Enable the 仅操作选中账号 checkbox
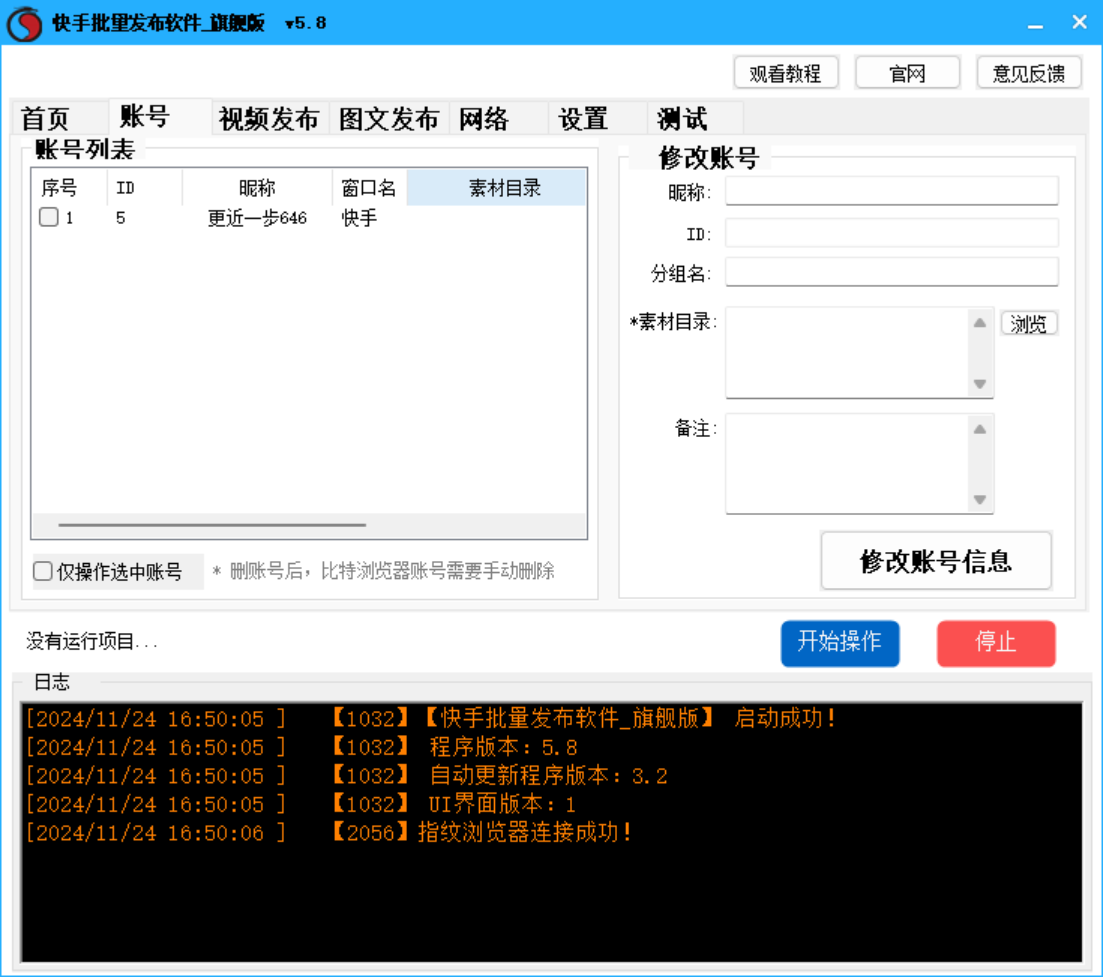1103x977 pixels. pos(43,571)
